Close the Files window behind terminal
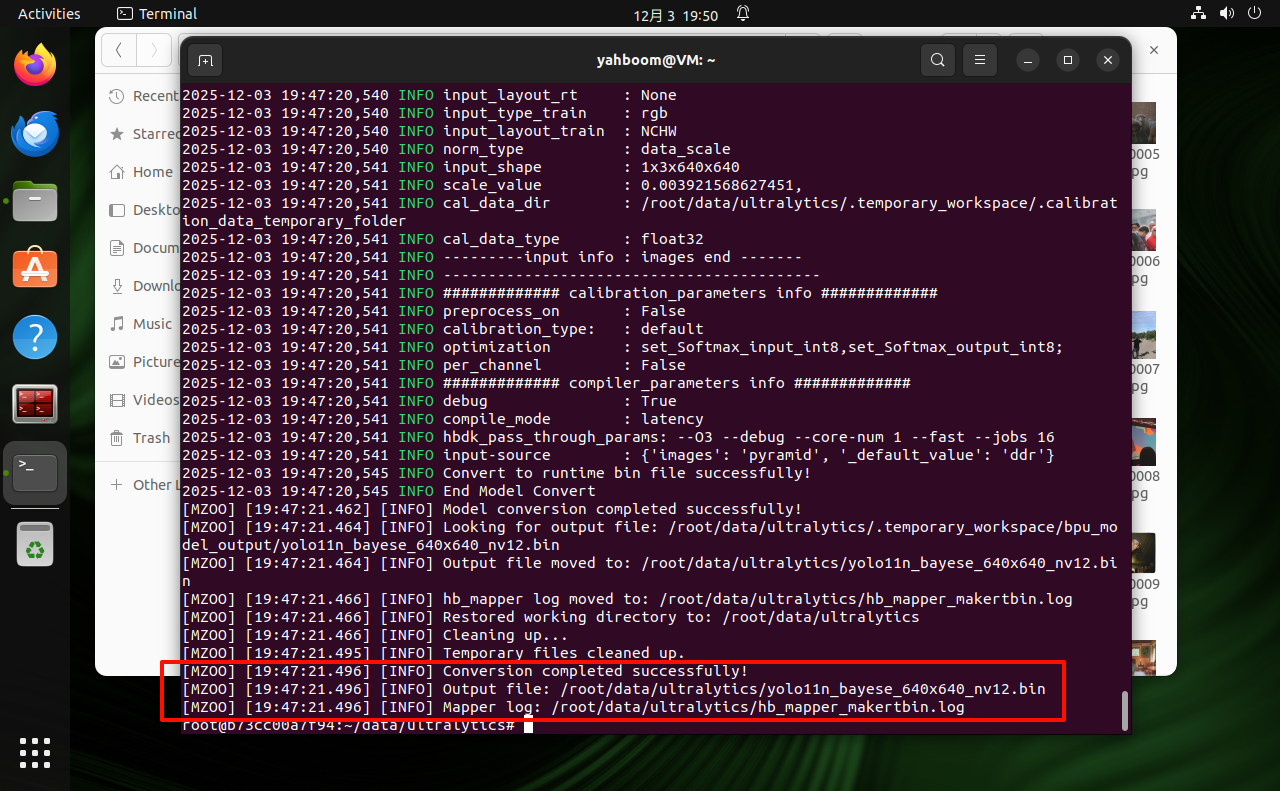The width and height of the screenshot is (1280, 791). click(x=1154, y=49)
